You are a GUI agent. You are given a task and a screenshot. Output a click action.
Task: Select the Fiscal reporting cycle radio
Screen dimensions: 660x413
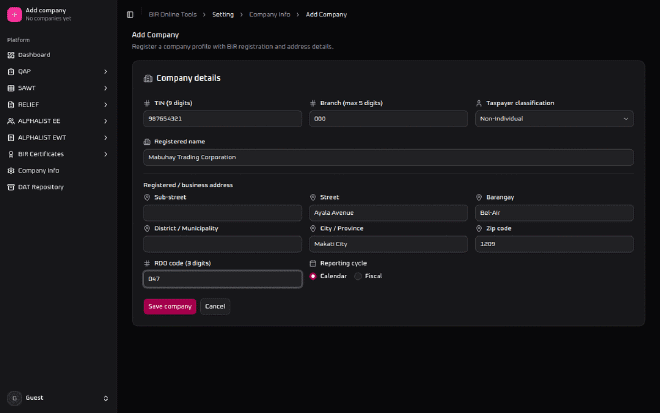tap(358, 277)
